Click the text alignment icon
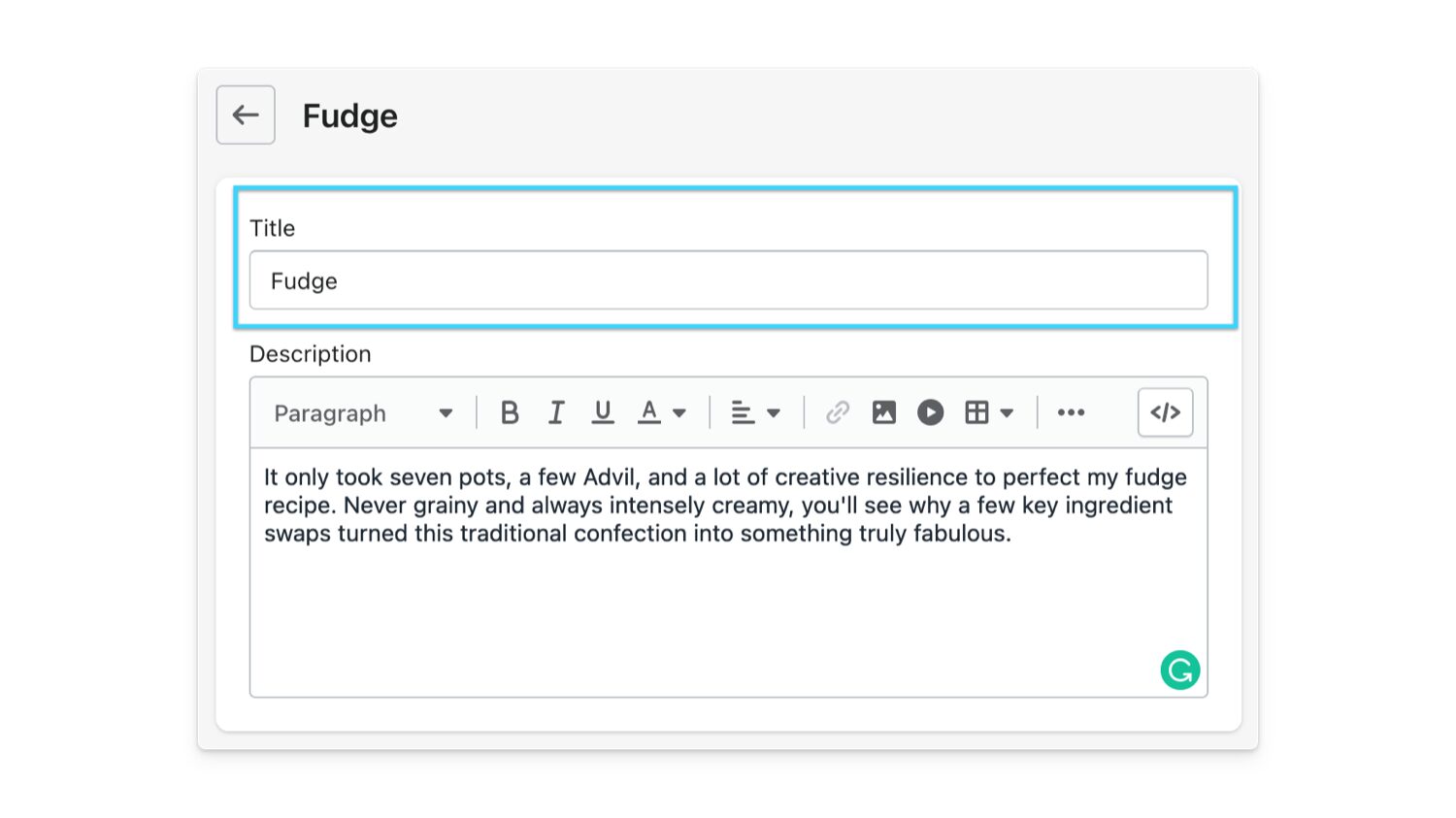 click(743, 412)
